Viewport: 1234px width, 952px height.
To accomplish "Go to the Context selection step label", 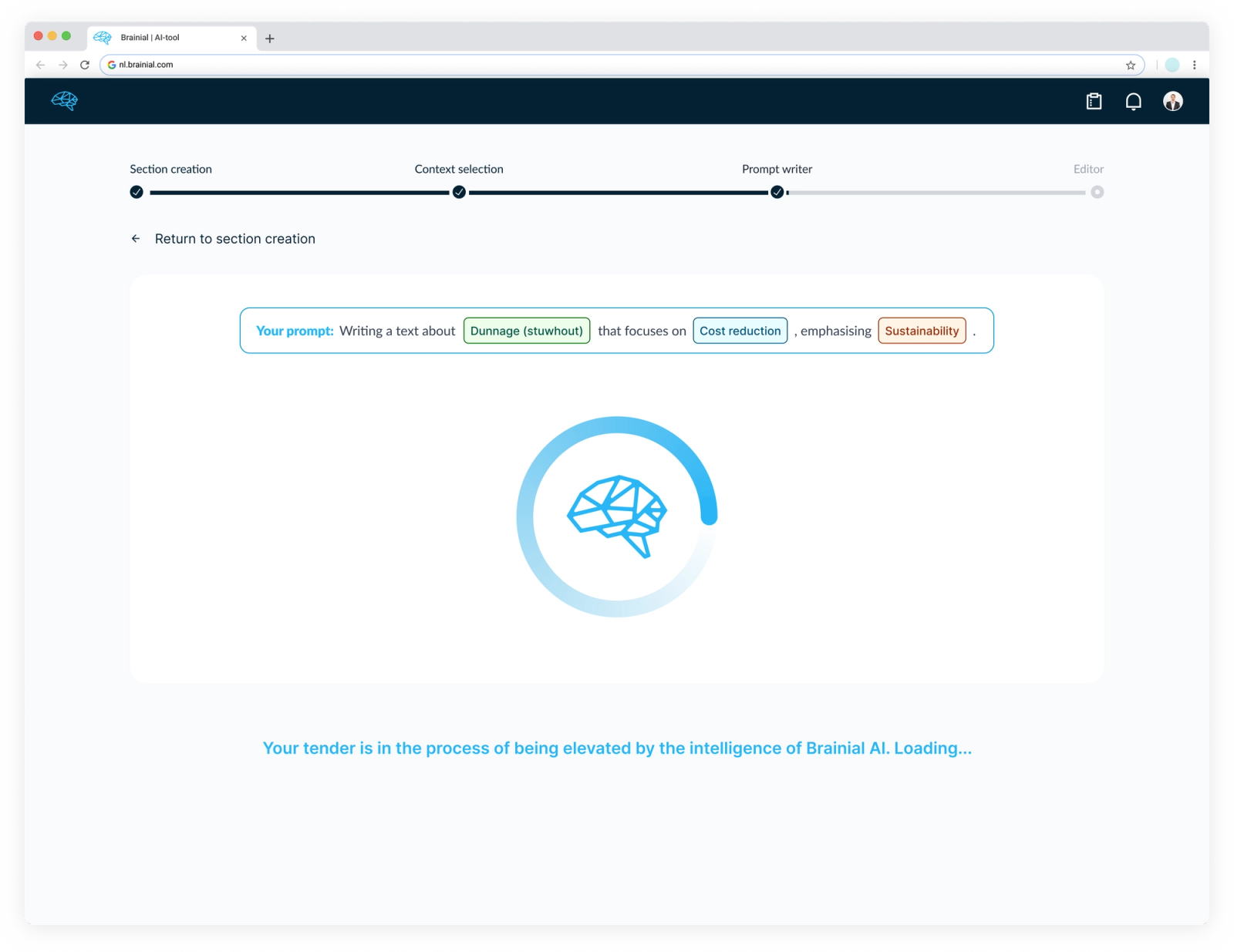I will (459, 169).
